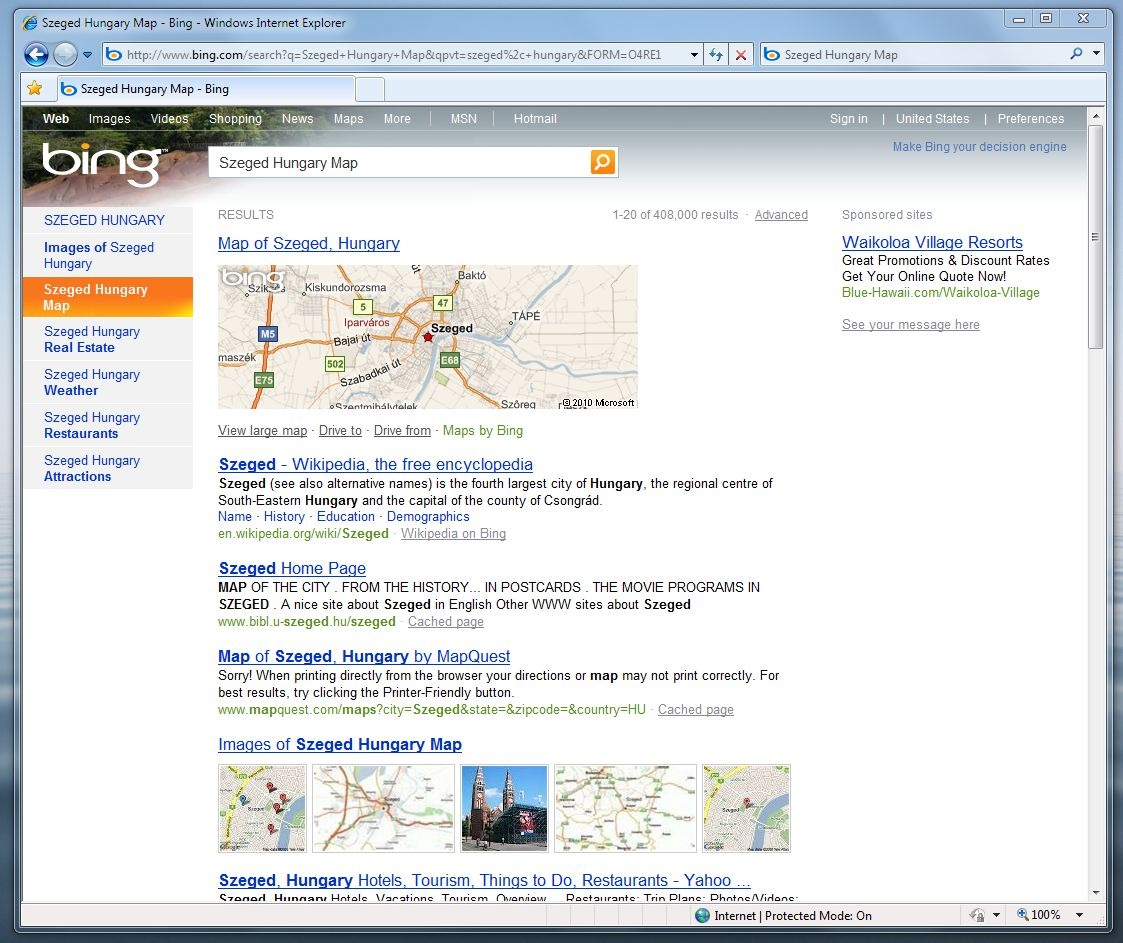Click the Wikipedia on Bing link
The image size is (1123, 943).
click(453, 533)
